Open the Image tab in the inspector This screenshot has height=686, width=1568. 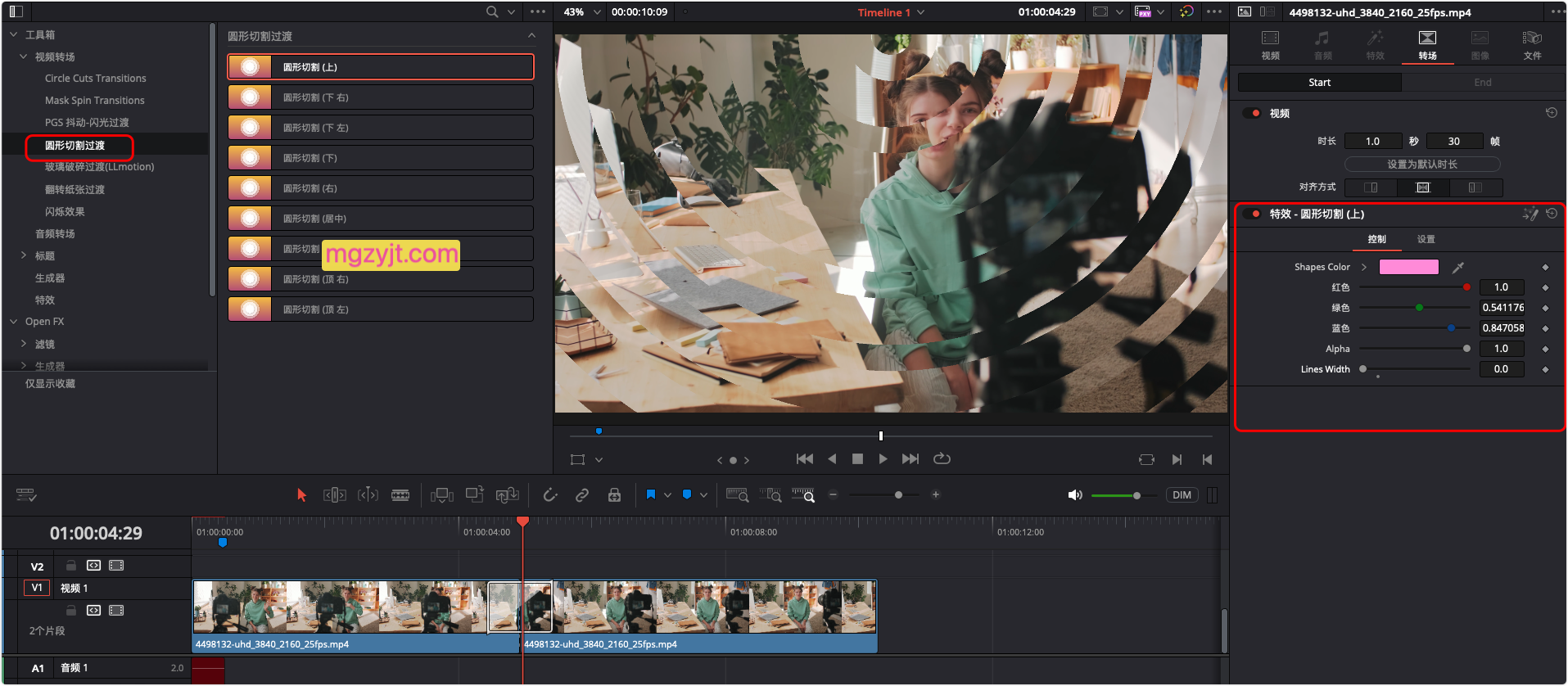1480,45
